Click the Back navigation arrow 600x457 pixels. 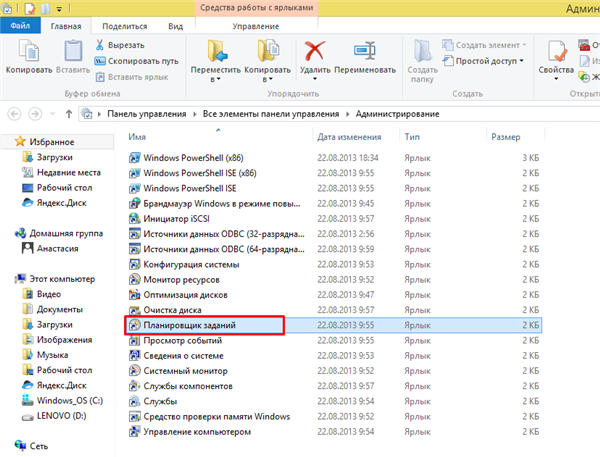[x=15, y=114]
